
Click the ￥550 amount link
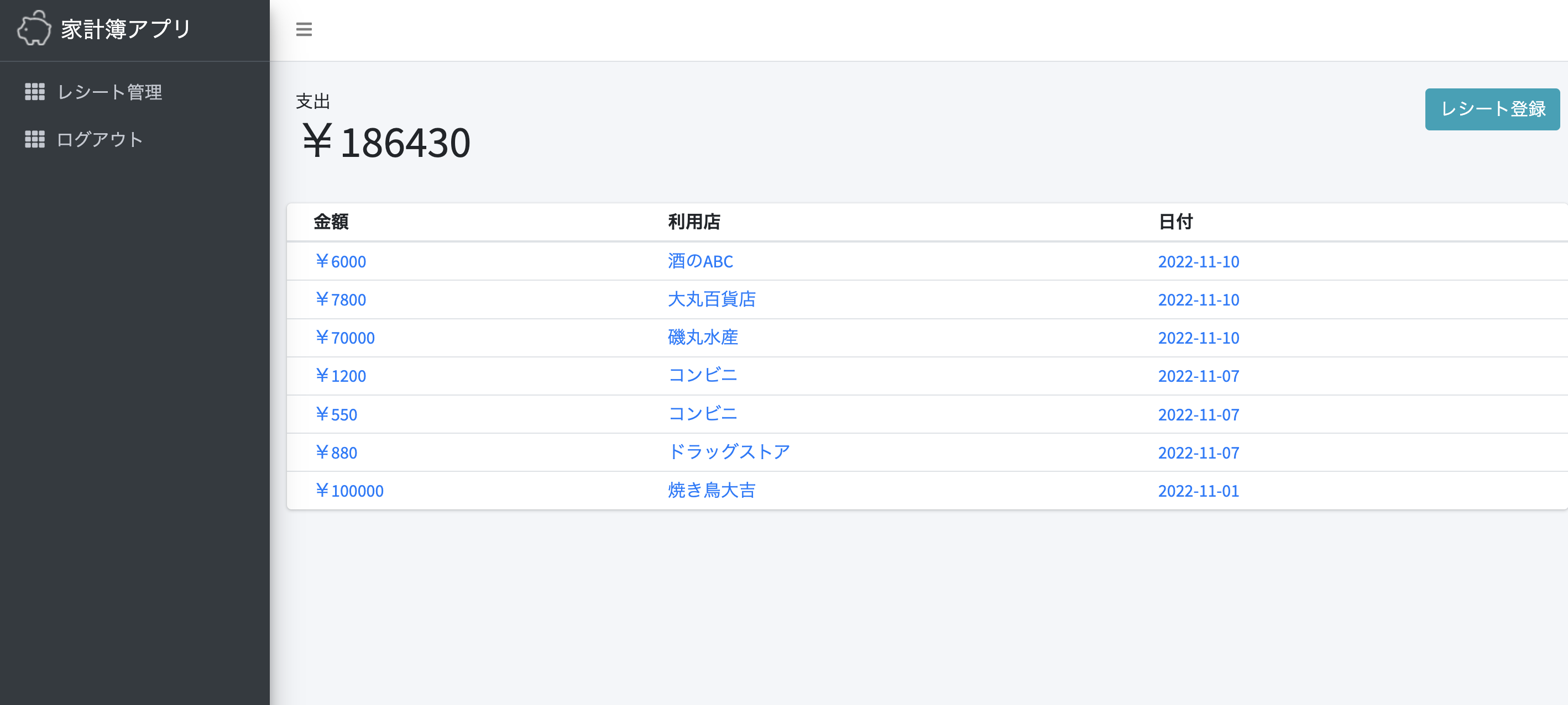(x=336, y=414)
